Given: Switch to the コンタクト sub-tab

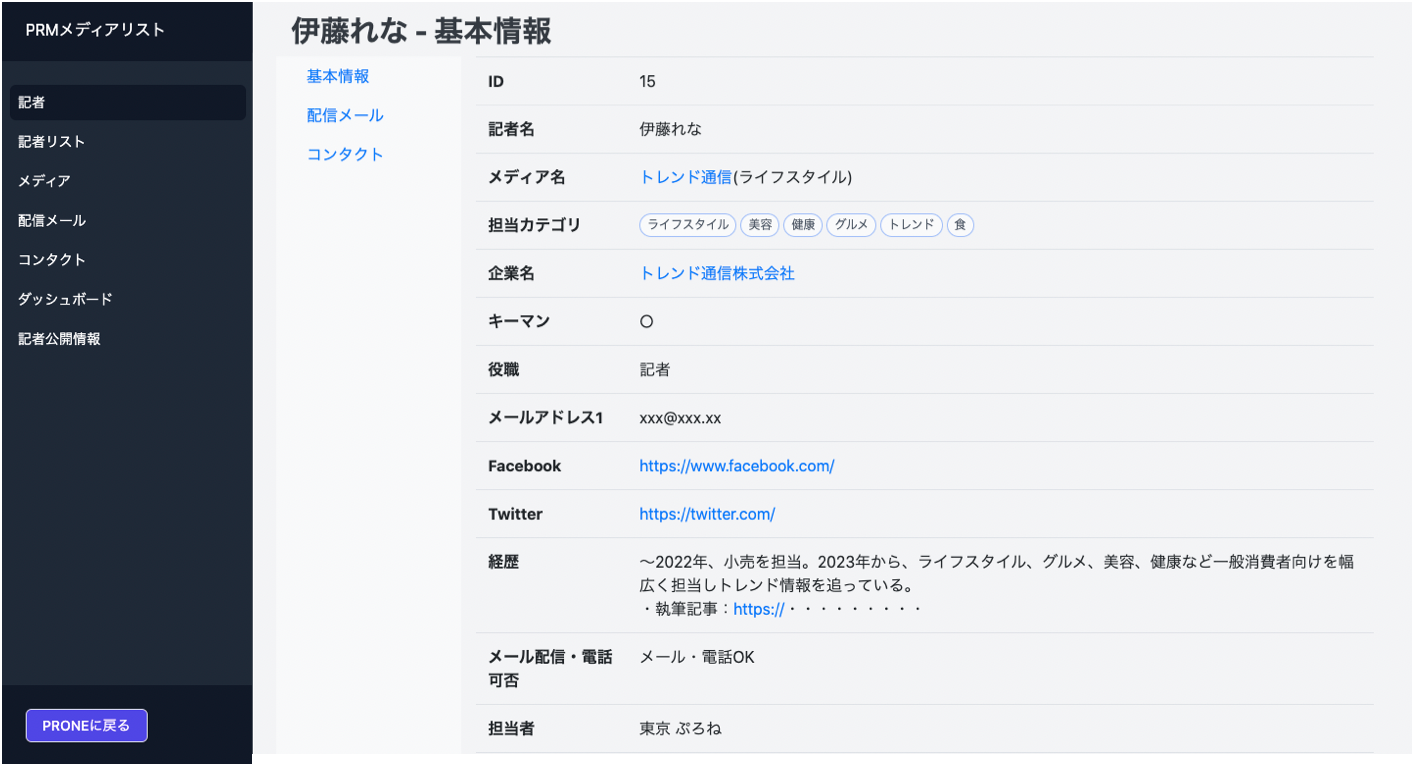Looking at the screenshot, I should point(345,155).
